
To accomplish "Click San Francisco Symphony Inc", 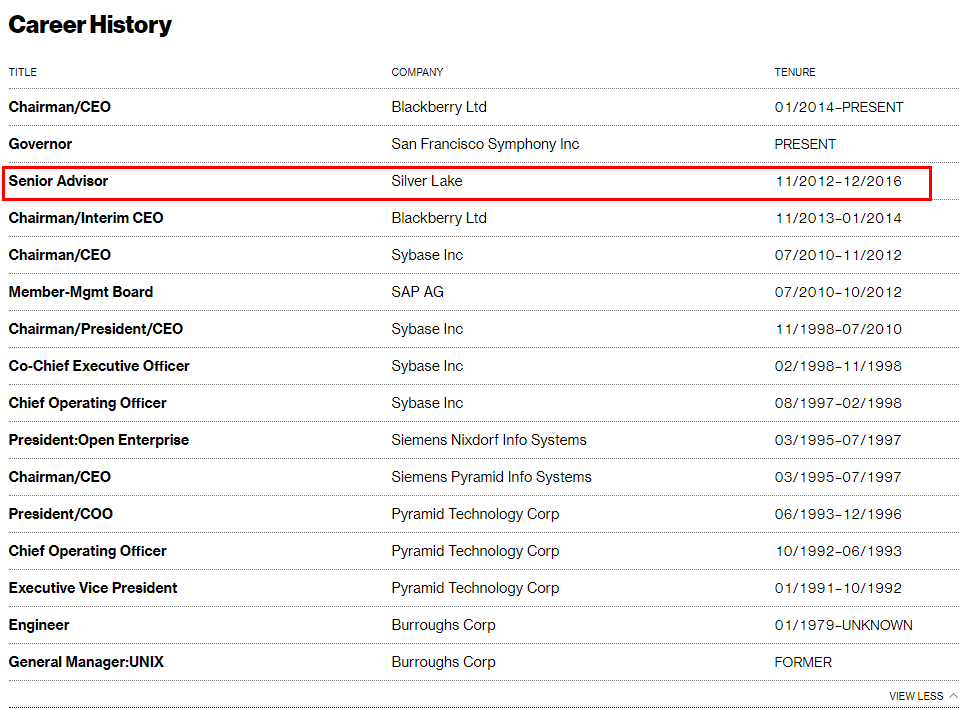I will (485, 144).
